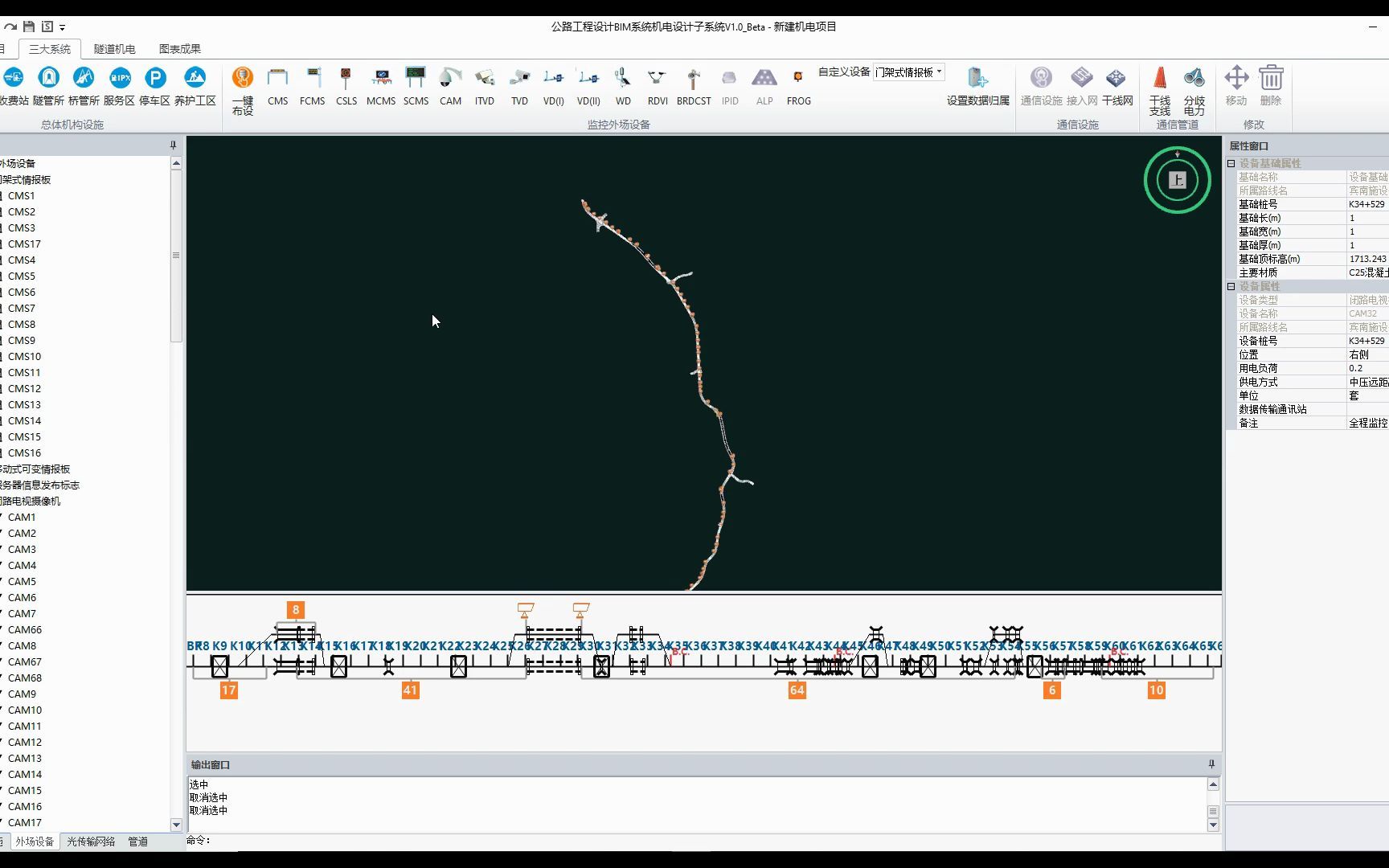Expand the CAM1 tree node
The image size is (1389, 868).
tap(2, 517)
